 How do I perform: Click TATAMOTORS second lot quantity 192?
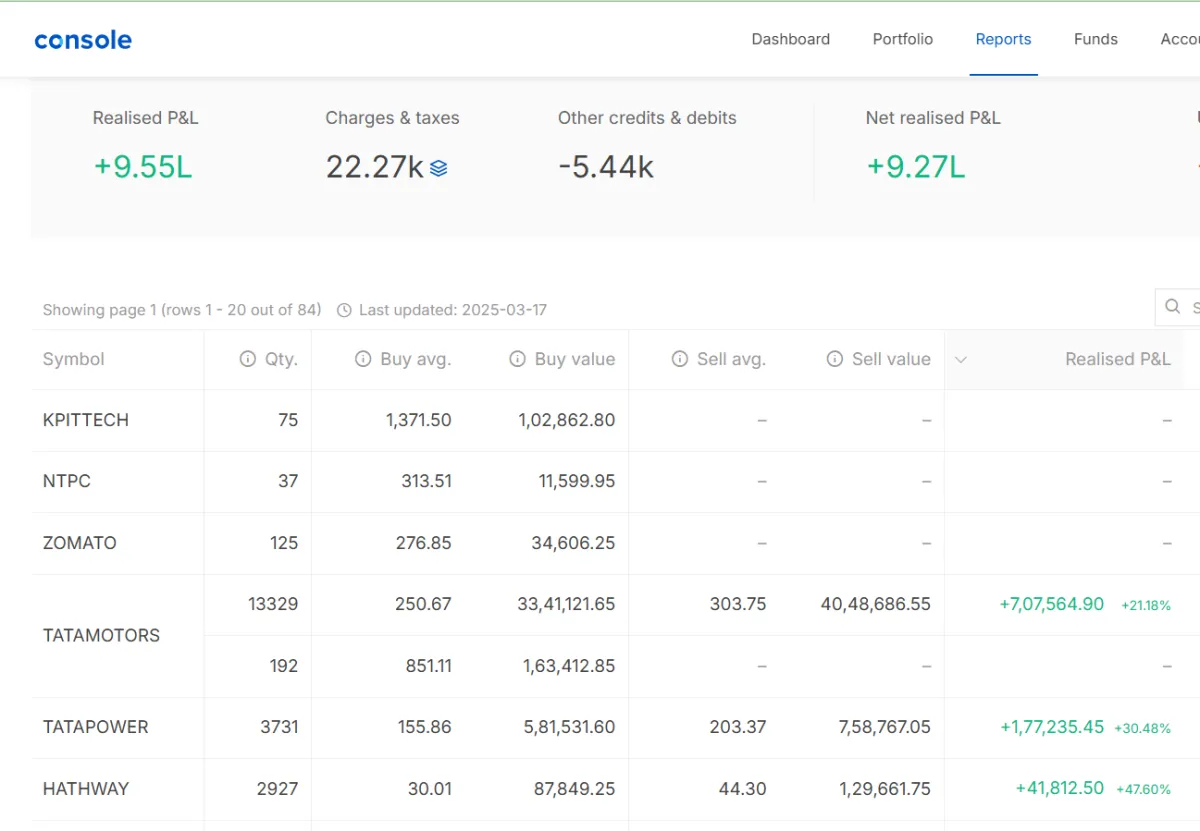pos(284,666)
